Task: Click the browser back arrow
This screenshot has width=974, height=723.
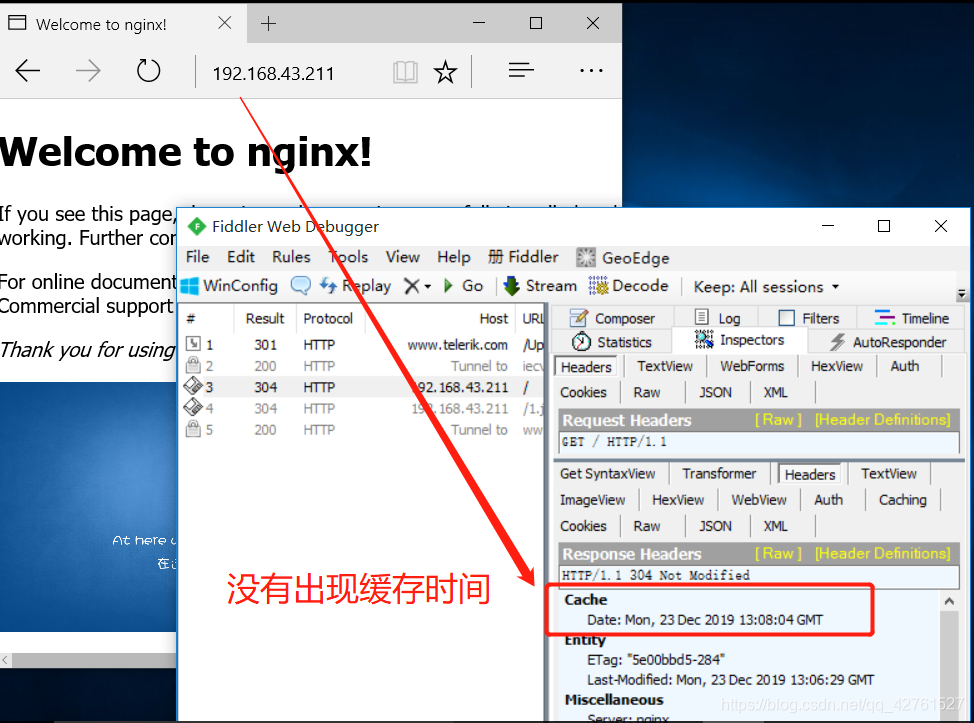Action: (28, 71)
